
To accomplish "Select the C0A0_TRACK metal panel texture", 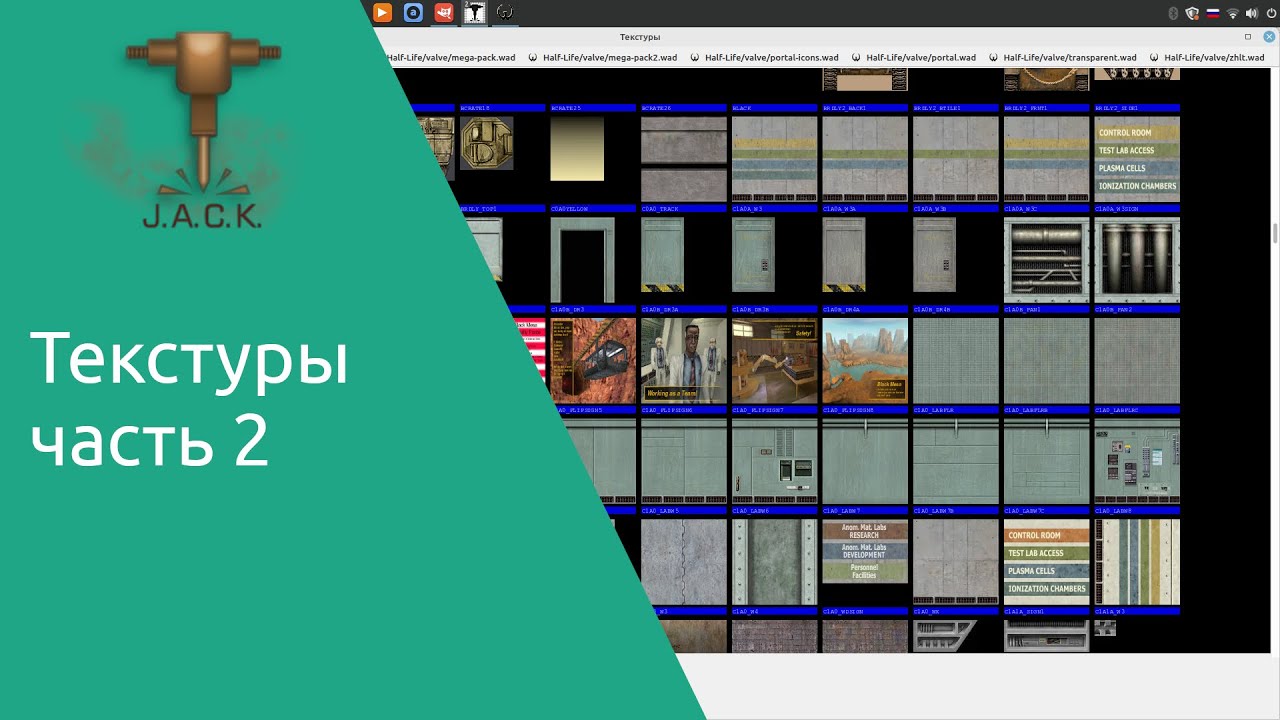I will pos(662,254).
